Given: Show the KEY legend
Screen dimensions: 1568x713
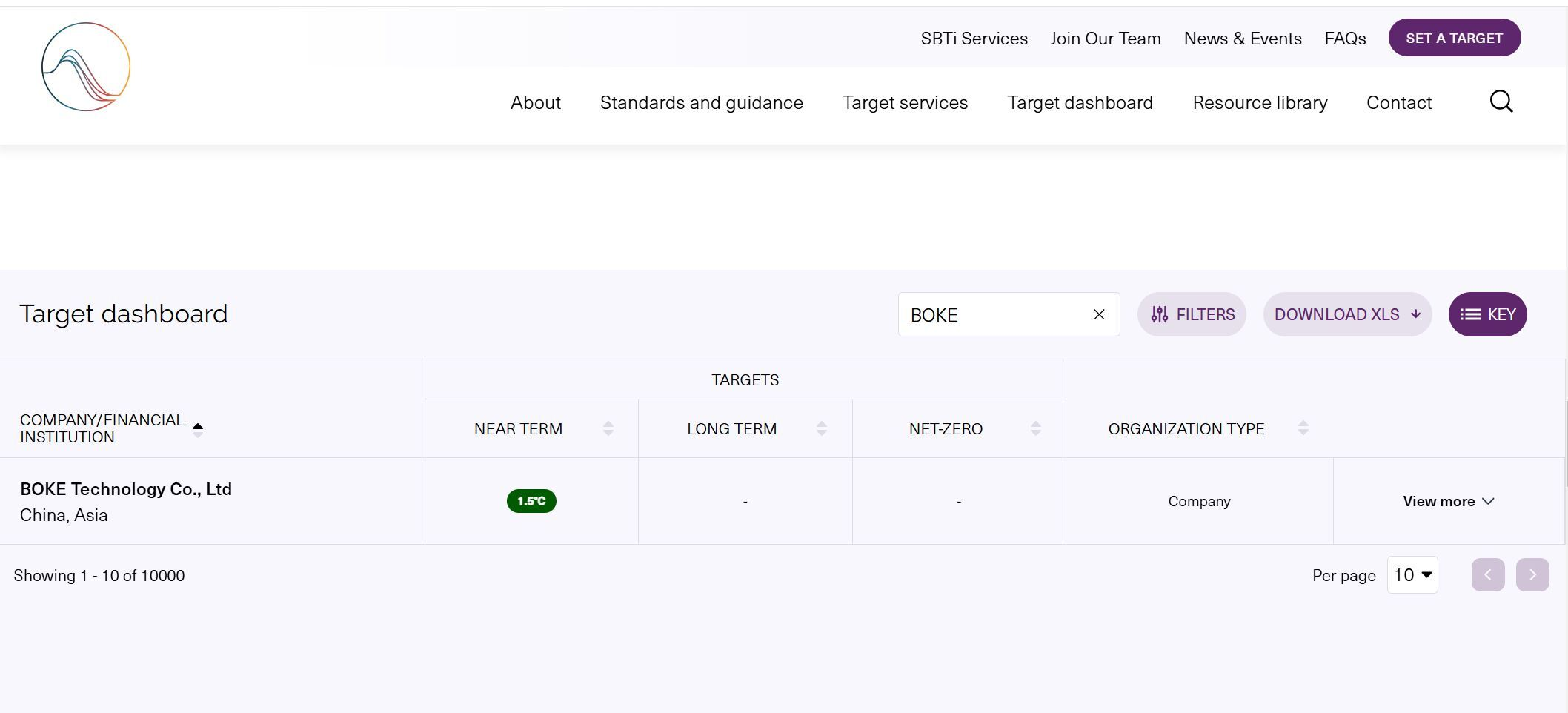Looking at the screenshot, I should tap(1487, 314).
